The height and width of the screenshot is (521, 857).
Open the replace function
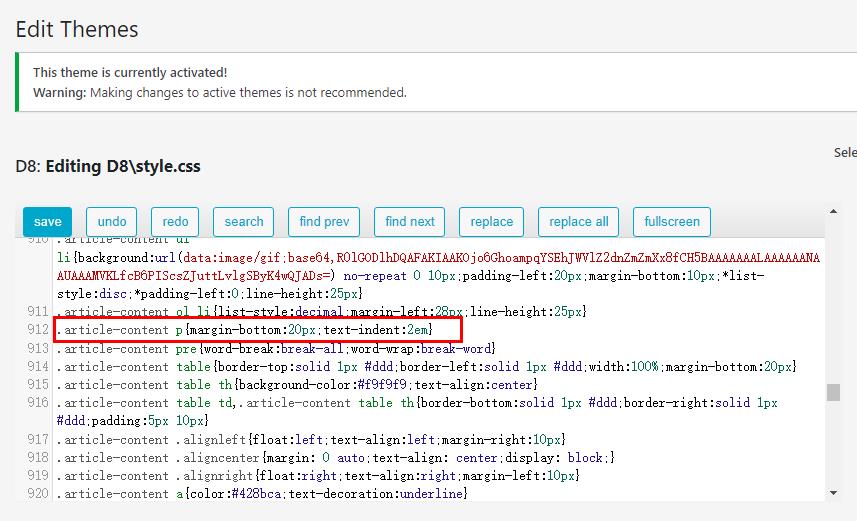coord(491,222)
